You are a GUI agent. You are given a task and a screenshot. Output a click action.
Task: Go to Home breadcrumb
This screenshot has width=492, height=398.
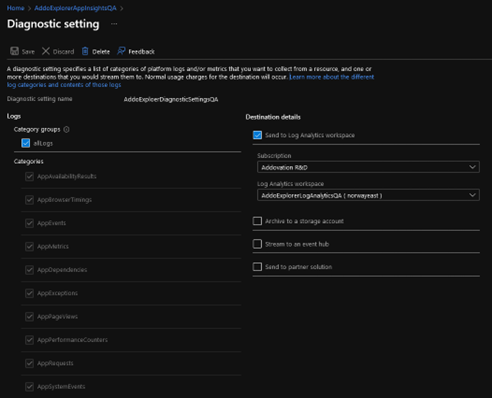pyautogui.click(x=15, y=8)
